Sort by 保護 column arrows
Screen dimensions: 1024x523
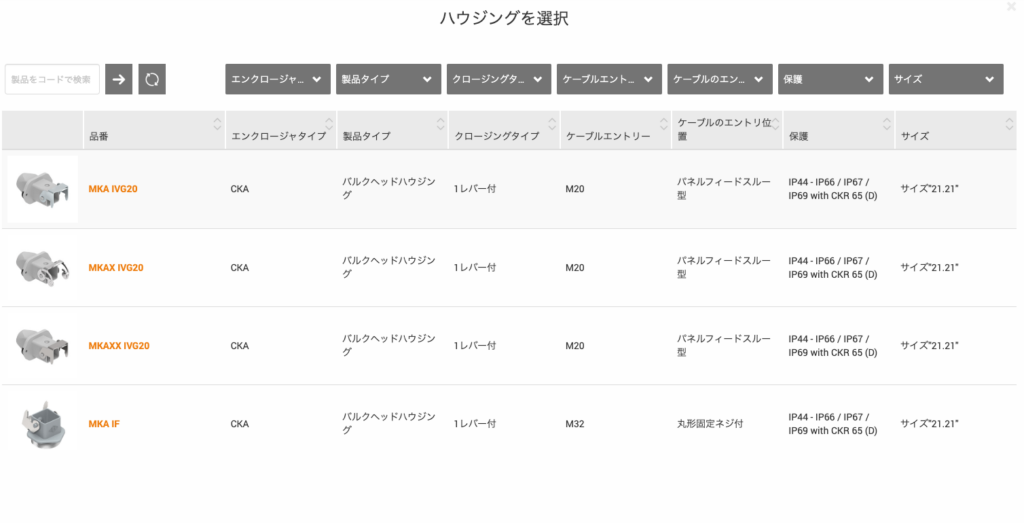point(887,123)
